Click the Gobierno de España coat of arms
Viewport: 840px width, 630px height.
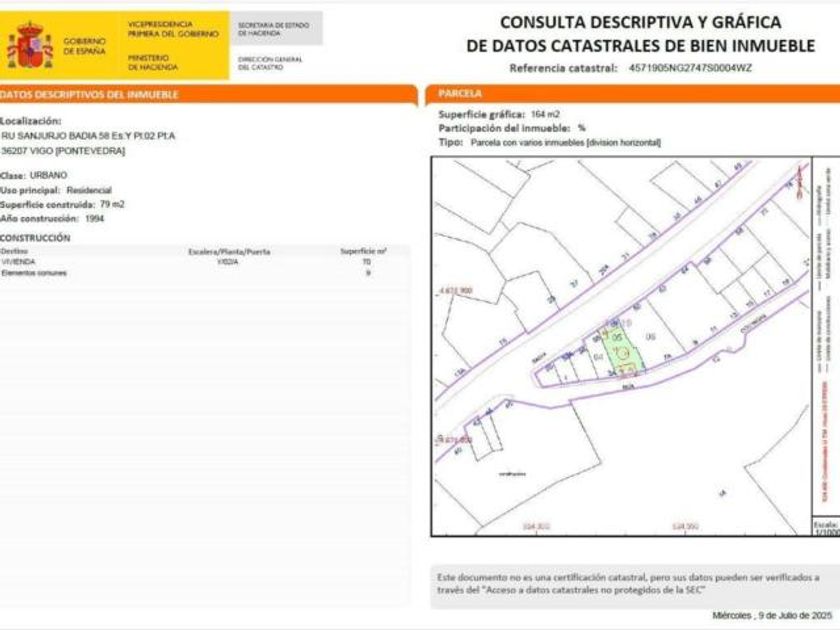(x=30, y=46)
